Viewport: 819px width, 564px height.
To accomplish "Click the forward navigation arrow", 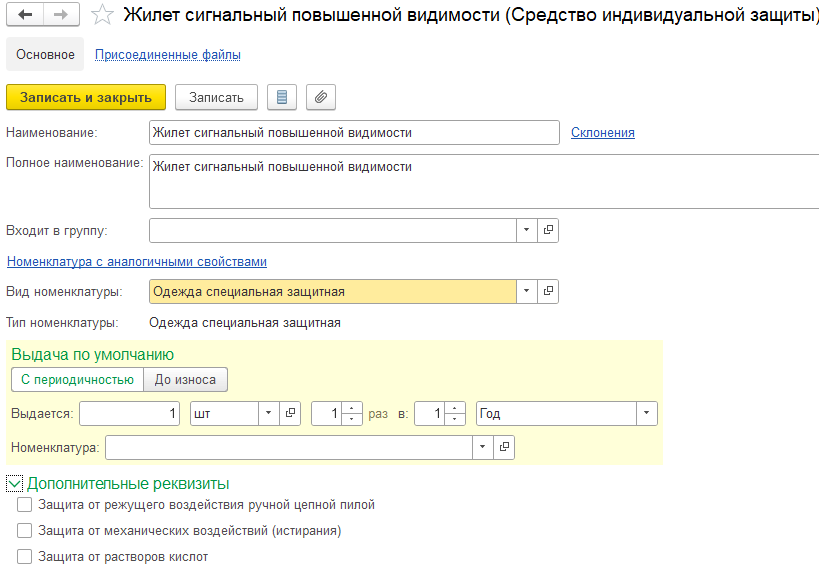I will point(59,15).
